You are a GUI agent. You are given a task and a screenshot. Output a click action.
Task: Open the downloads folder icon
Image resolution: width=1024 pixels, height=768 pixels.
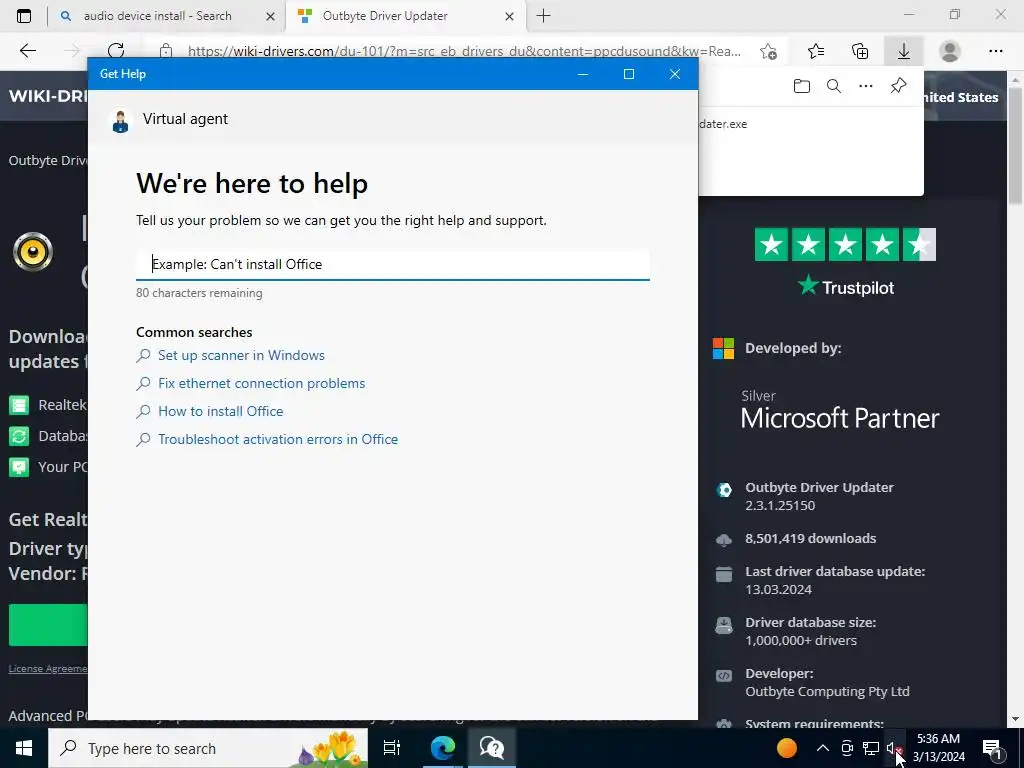coord(802,86)
